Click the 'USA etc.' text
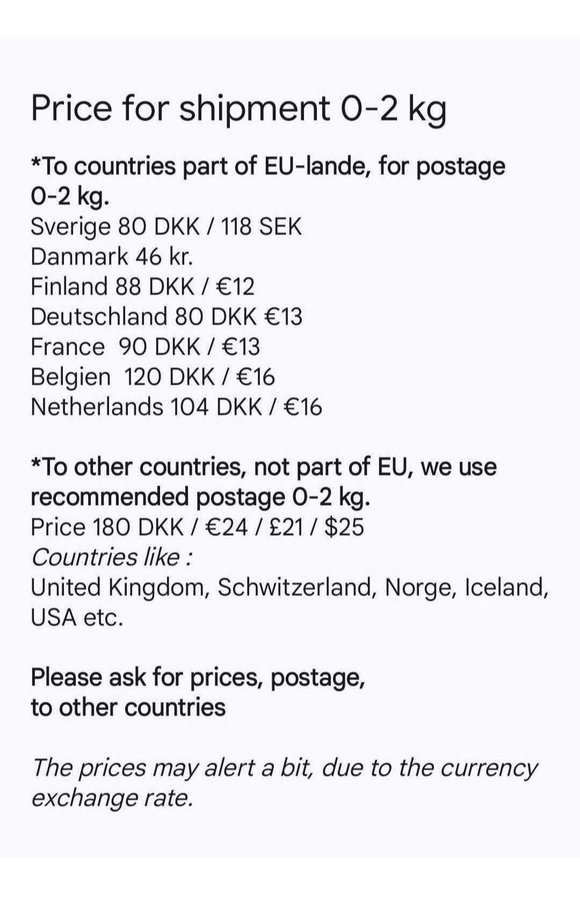This screenshot has width=580, height=900. coord(77,618)
